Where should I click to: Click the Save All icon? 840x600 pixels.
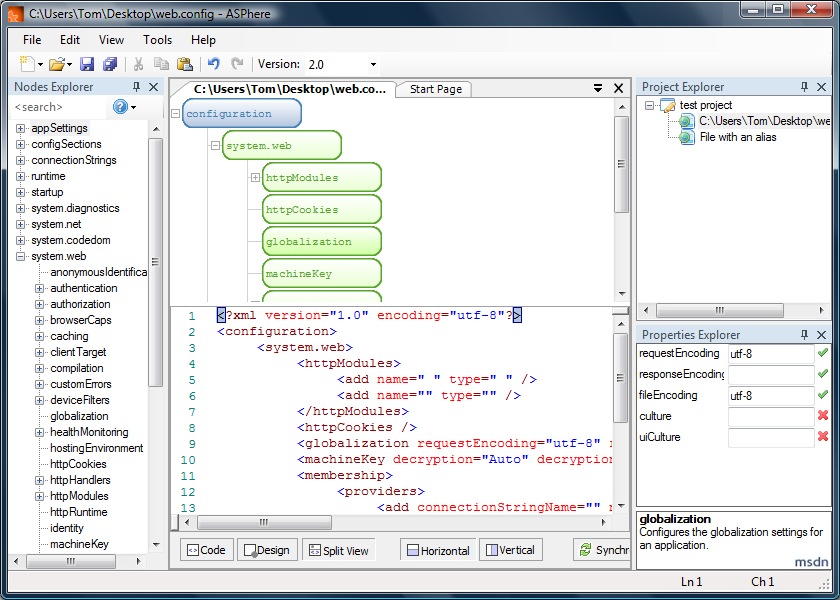(110, 64)
